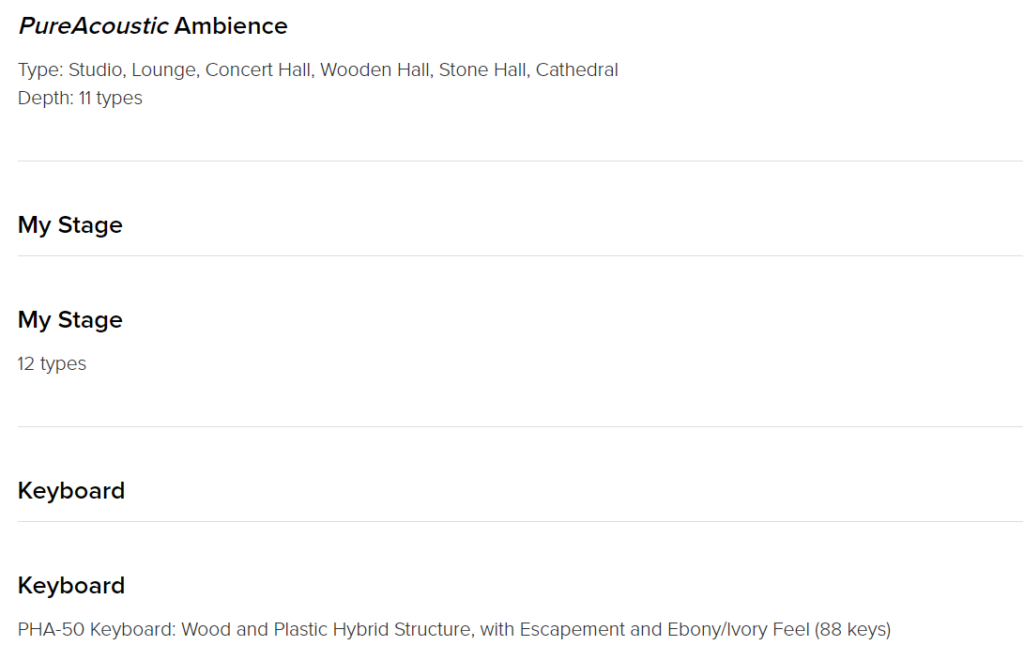Click the (88 keys) text
Image resolution: width=1024 pixels, height=661 pixels.
click(853, 630)
